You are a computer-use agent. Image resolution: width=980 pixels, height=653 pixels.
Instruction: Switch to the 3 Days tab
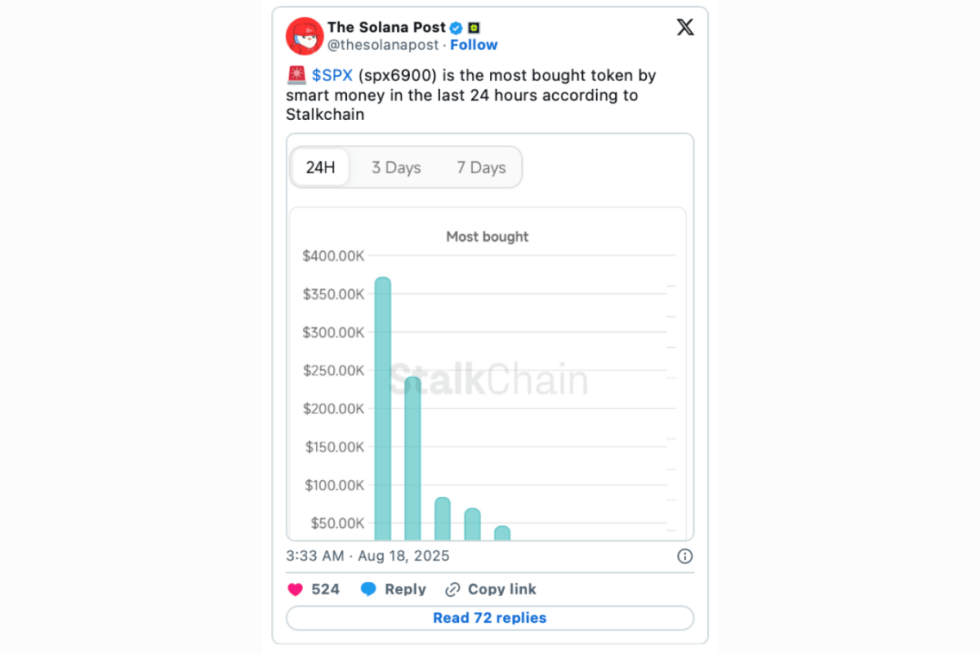pyautogui.click(x=396, y=167)
